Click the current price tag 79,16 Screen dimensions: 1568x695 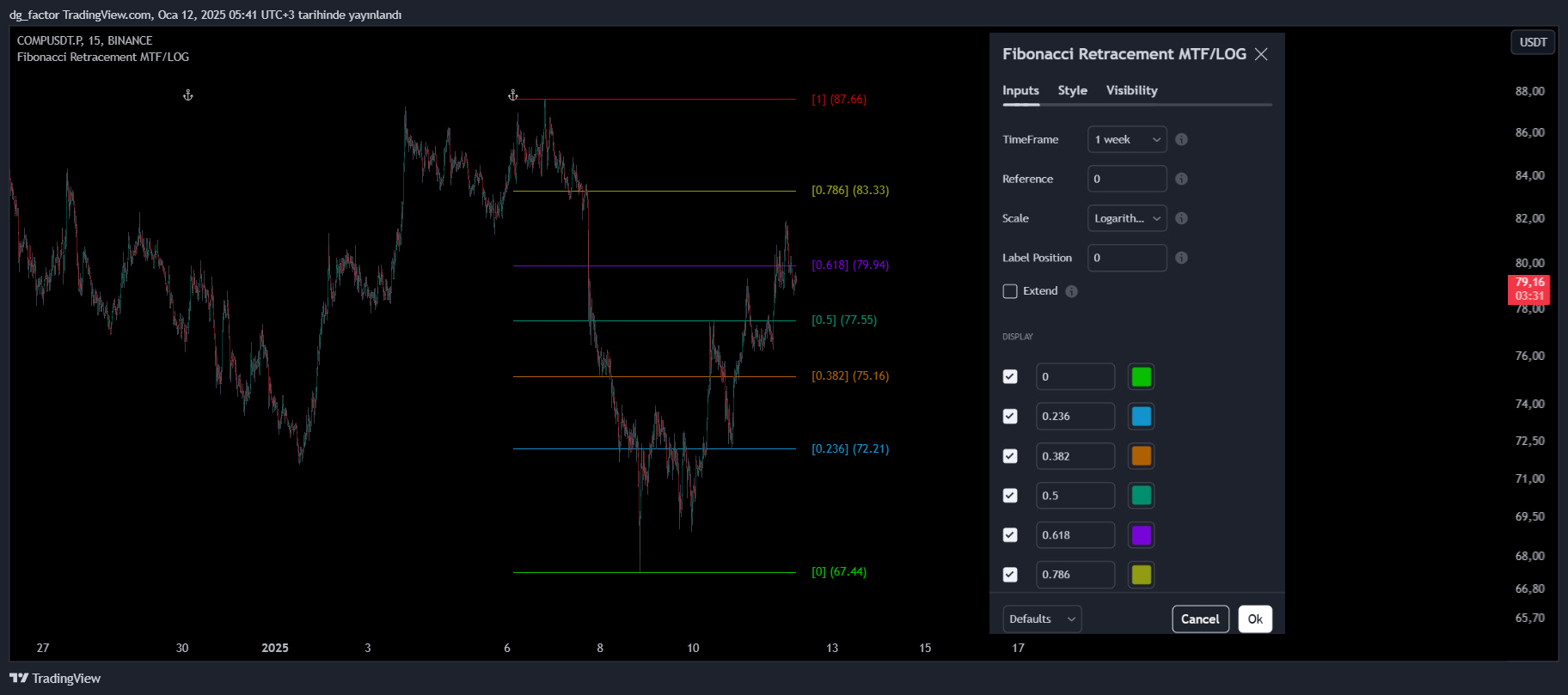[x=1529, y=289]
